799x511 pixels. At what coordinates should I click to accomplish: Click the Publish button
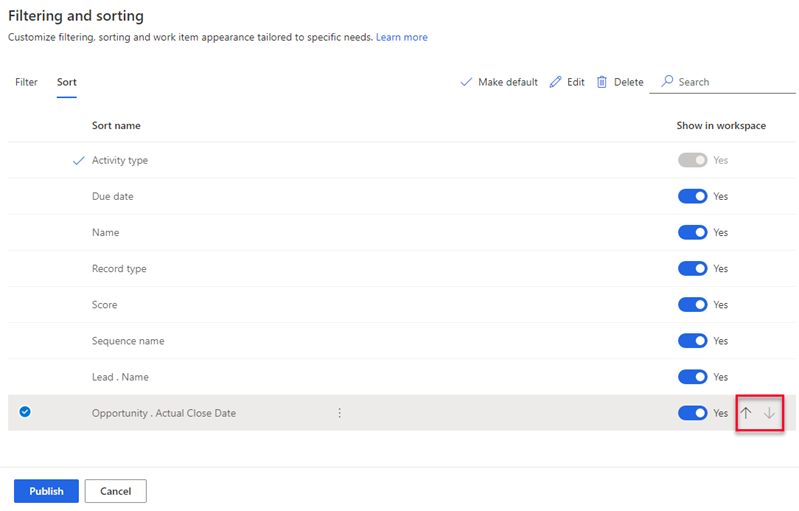pyautogui.click(x=46, y=491)
